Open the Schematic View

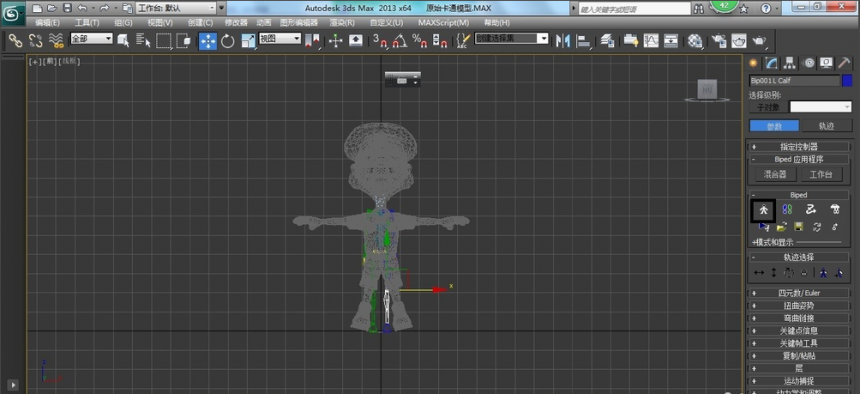pos(671,40)
